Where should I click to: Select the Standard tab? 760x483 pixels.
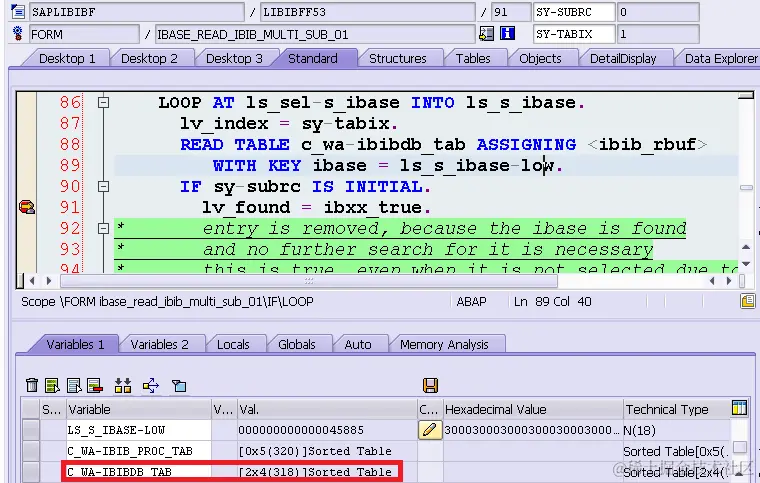(x=313, y=58)
